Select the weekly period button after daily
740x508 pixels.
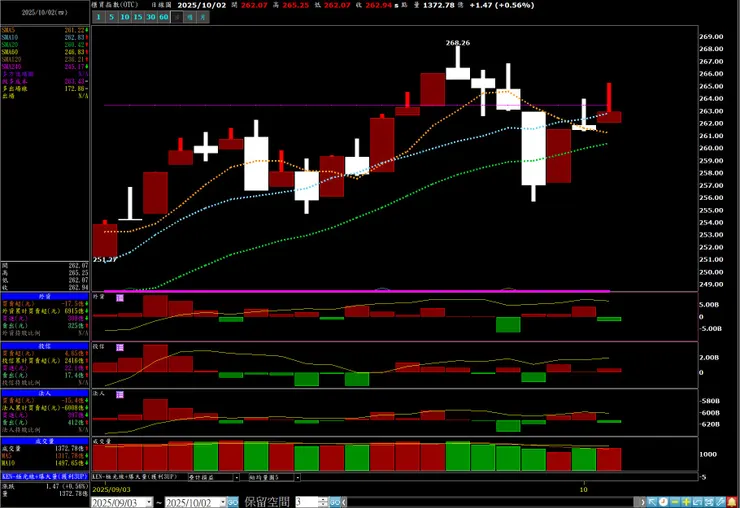click(189, 17)
